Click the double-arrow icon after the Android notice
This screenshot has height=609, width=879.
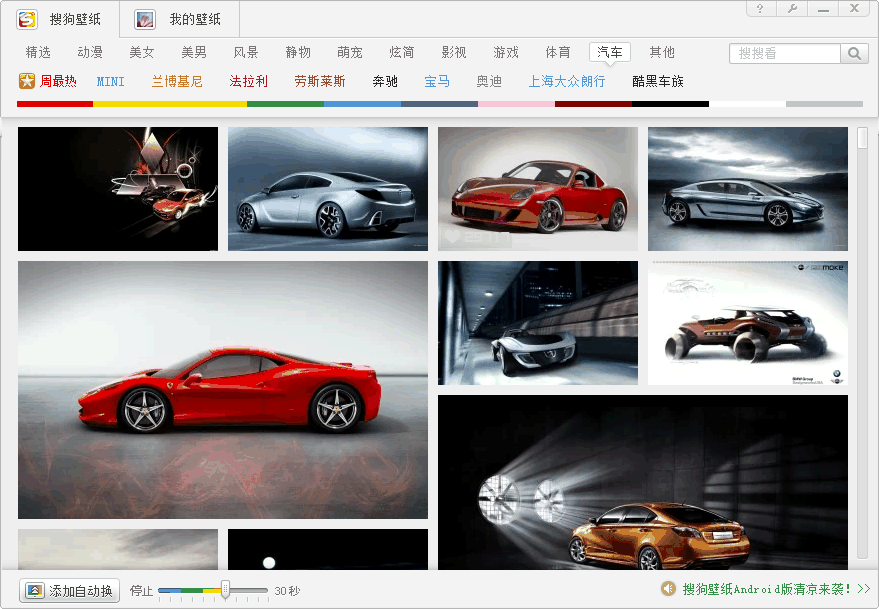[864, 589]
